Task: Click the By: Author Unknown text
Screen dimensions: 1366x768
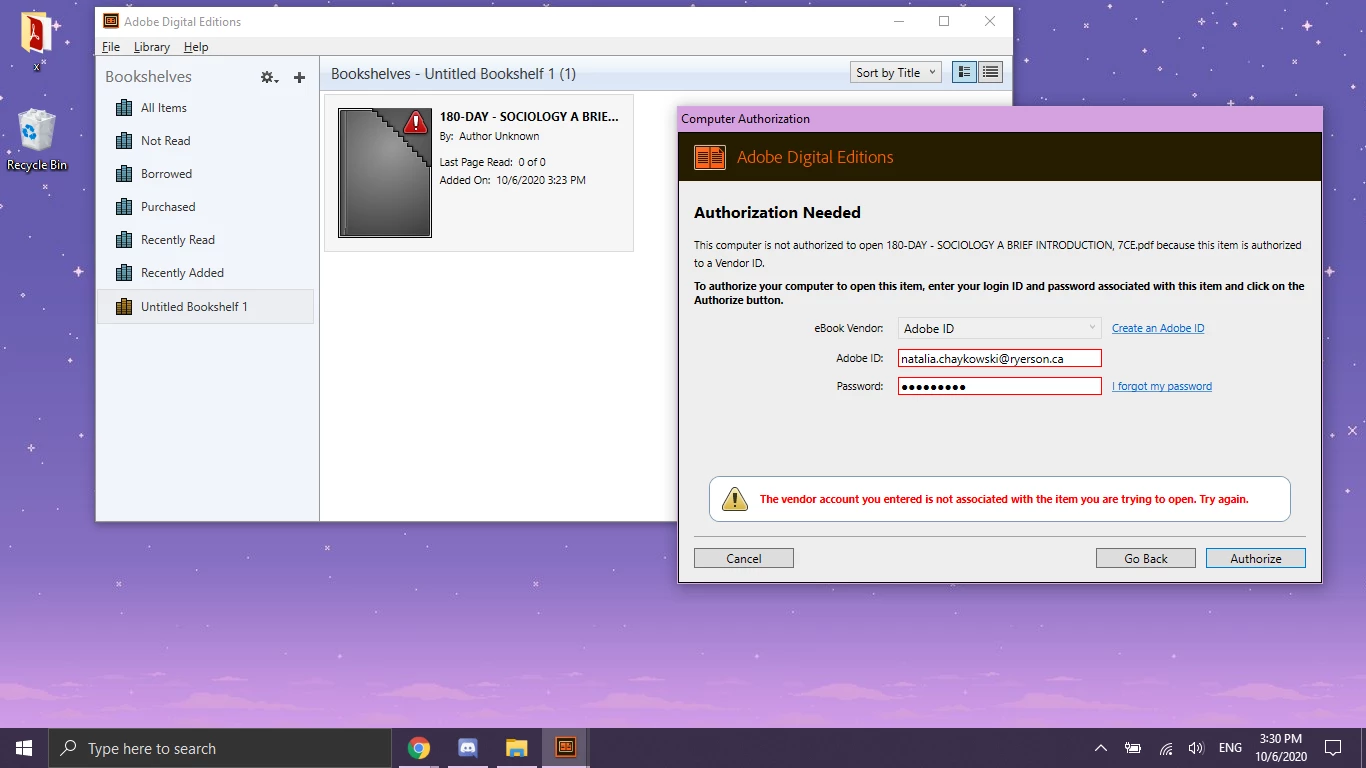Action: [489, 136]
